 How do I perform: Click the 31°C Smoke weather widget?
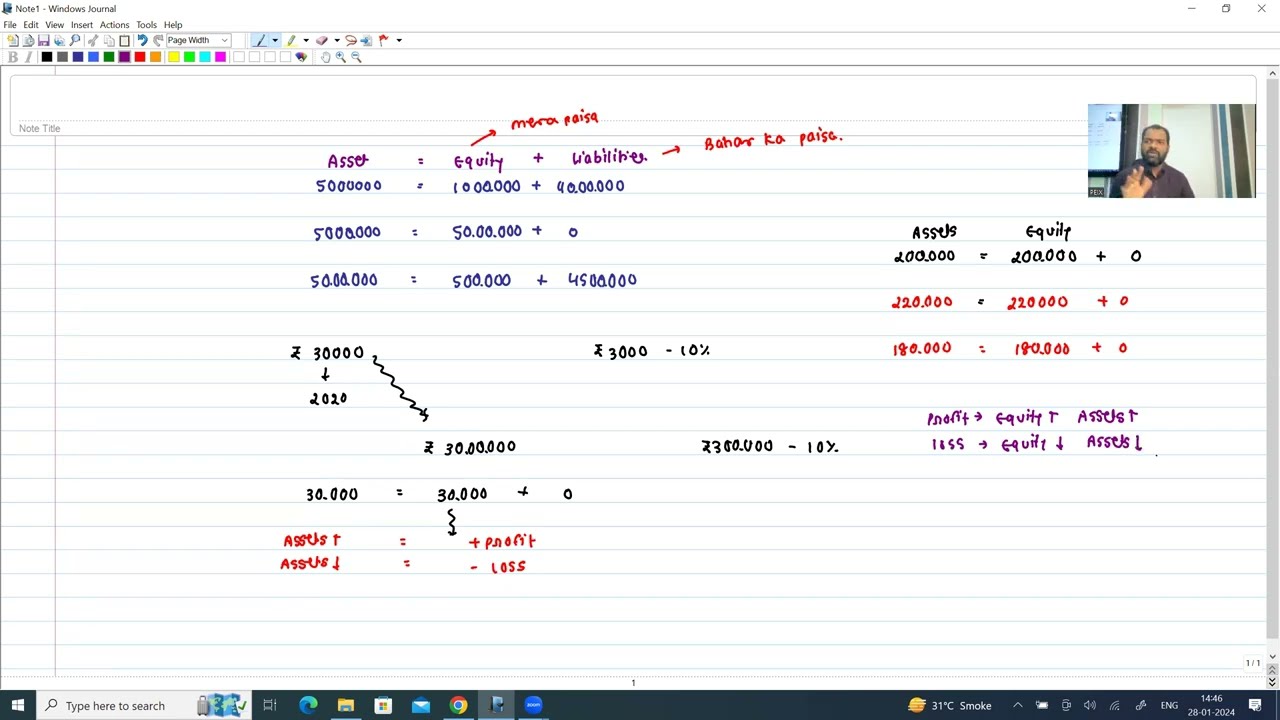coord(949,705)
